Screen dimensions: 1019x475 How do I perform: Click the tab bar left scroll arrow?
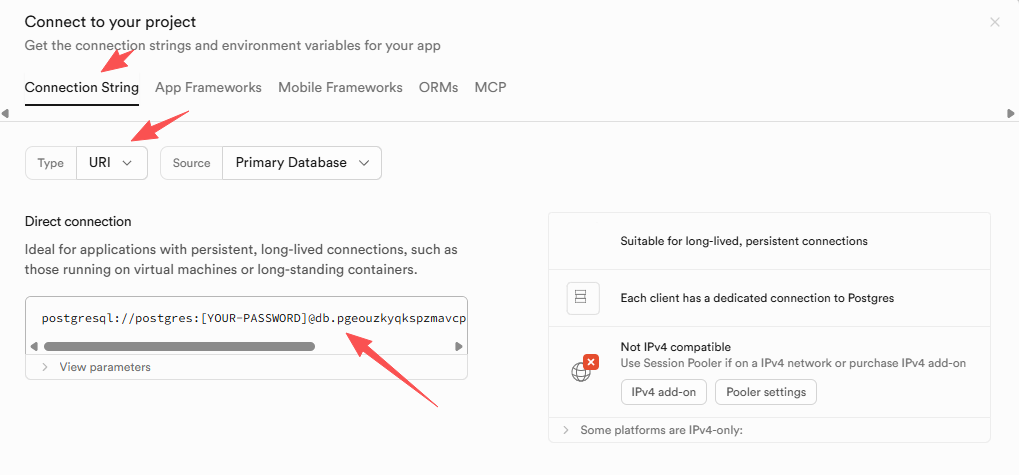click(6, 114)
